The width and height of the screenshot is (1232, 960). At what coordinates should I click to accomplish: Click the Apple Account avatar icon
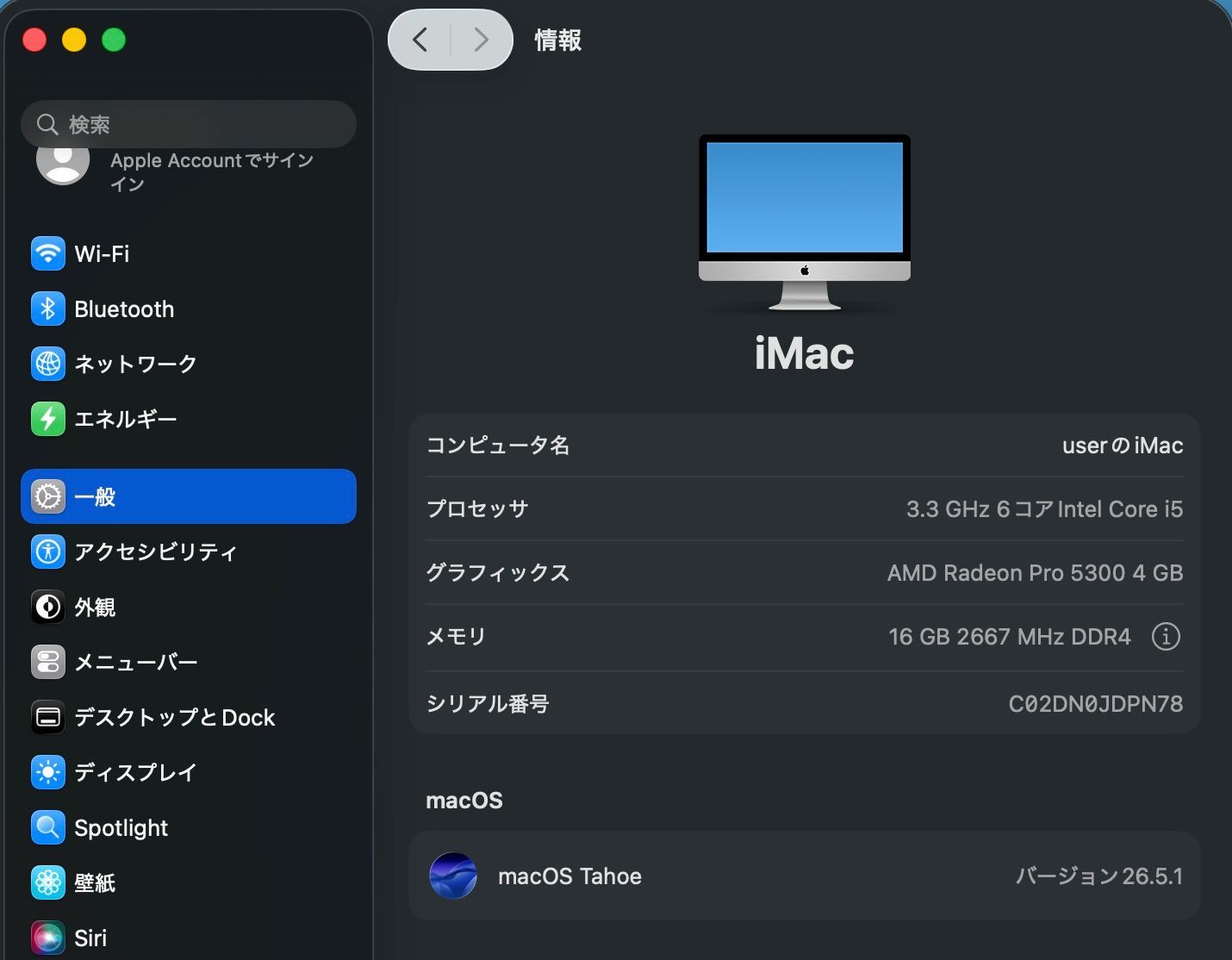63,164
